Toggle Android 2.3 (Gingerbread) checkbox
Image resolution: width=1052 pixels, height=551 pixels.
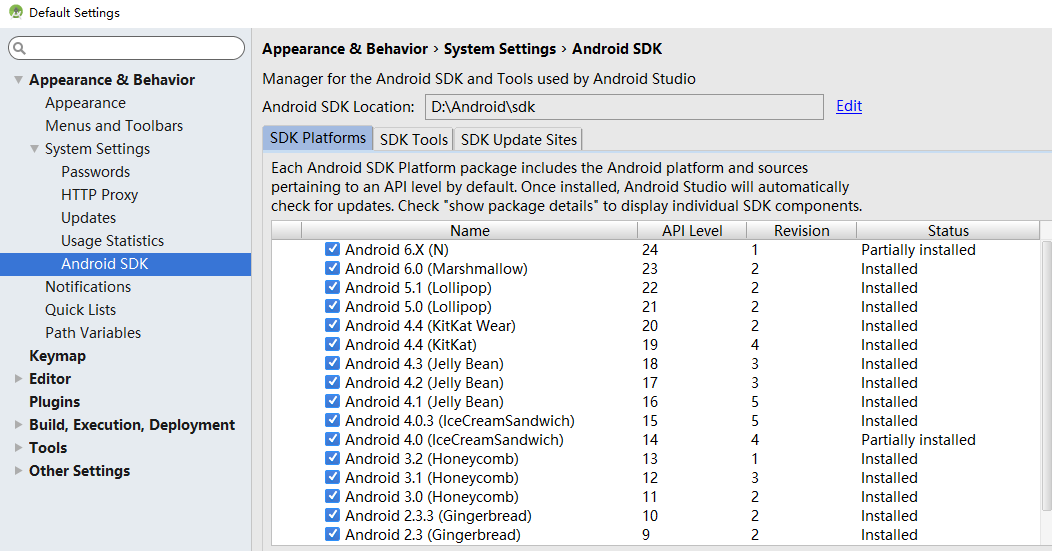click(x=332, y=534)
